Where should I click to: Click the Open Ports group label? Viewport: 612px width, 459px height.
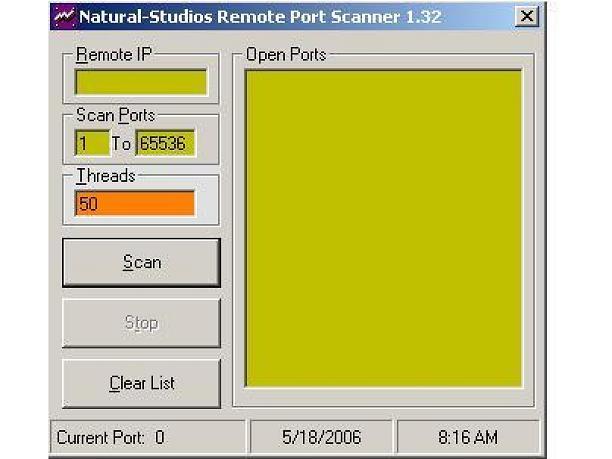click(x=286, y=55)
